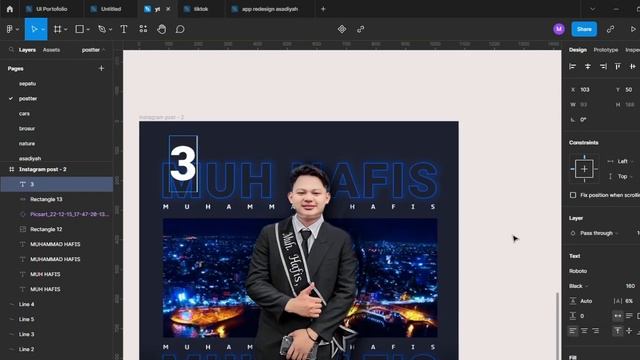Open Dev mode link icon beside Share
This screenshot has height=360, width=640.
pyautogui.click(x=610, y=29)
